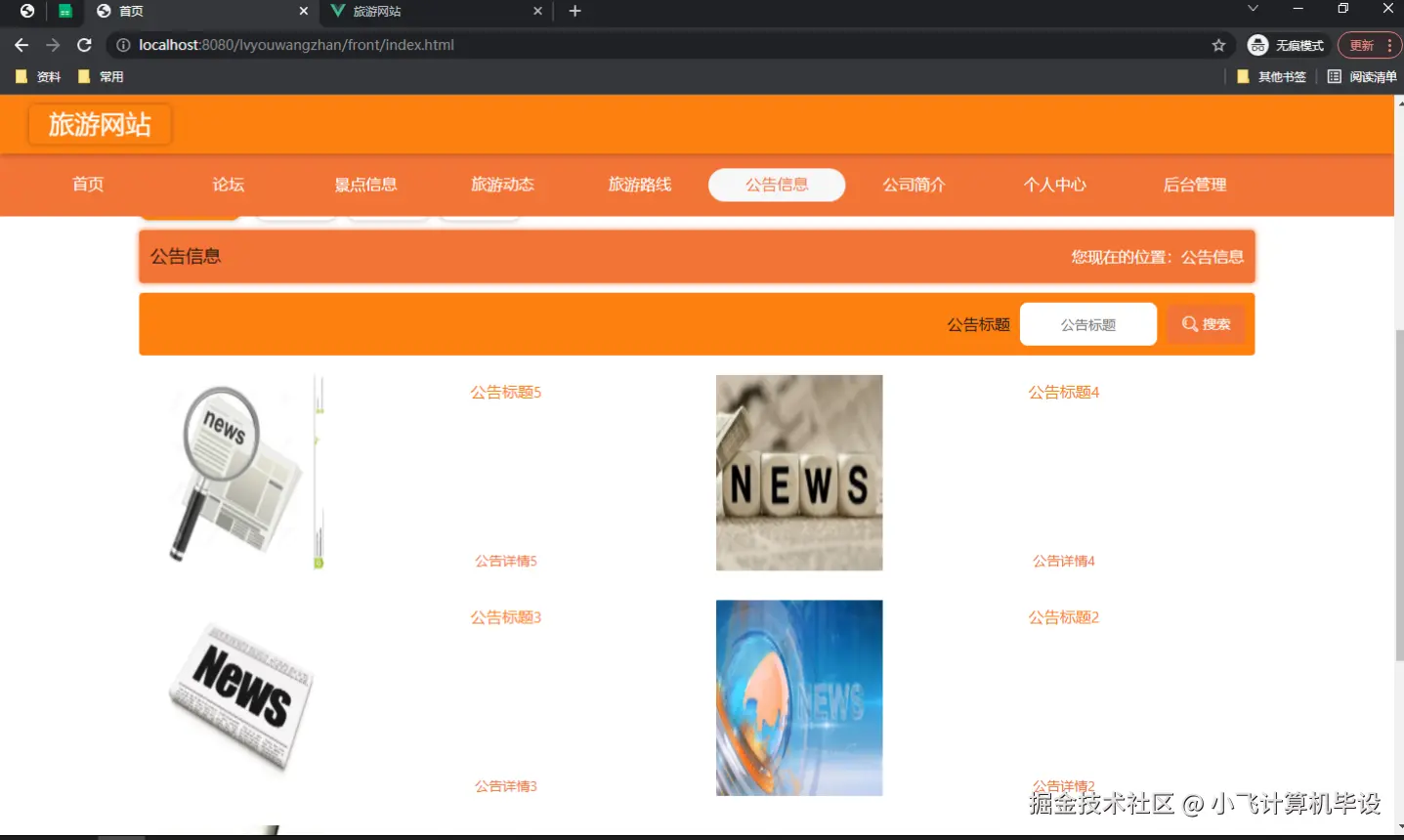The height and width of the screenshot is (840, 1404).
Task: Switch to the 旅游网站 browser tab
Action: click(437, 11)
